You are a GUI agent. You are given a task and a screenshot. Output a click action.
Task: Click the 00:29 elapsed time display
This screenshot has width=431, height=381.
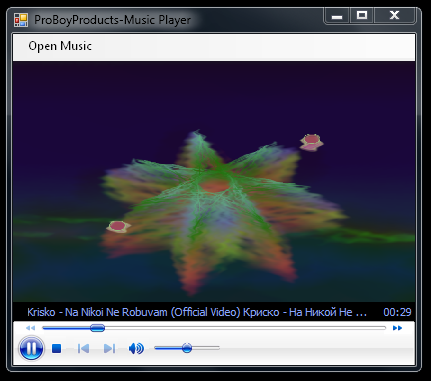397,312
